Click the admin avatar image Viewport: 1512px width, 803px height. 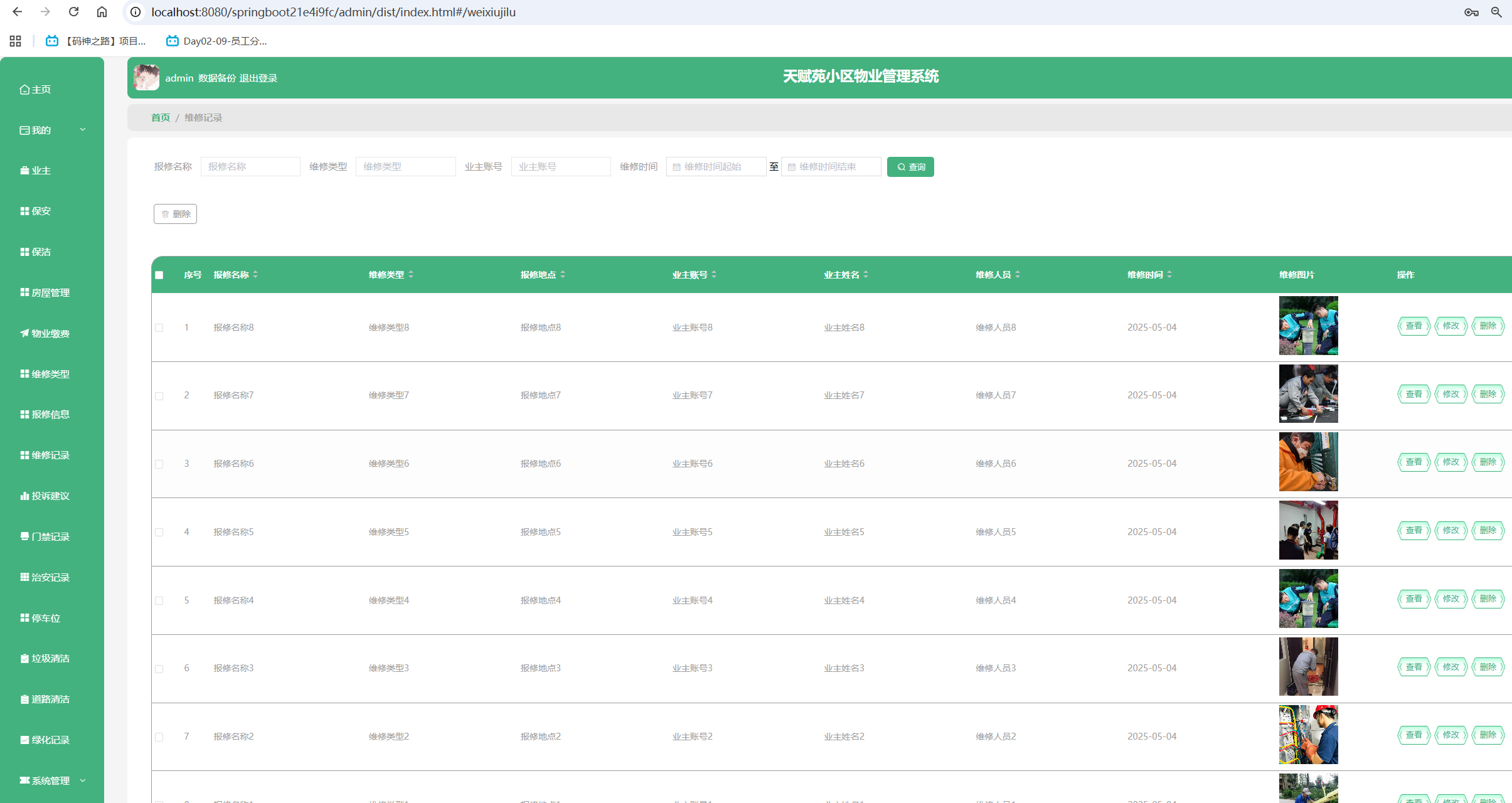coord(147,78)
